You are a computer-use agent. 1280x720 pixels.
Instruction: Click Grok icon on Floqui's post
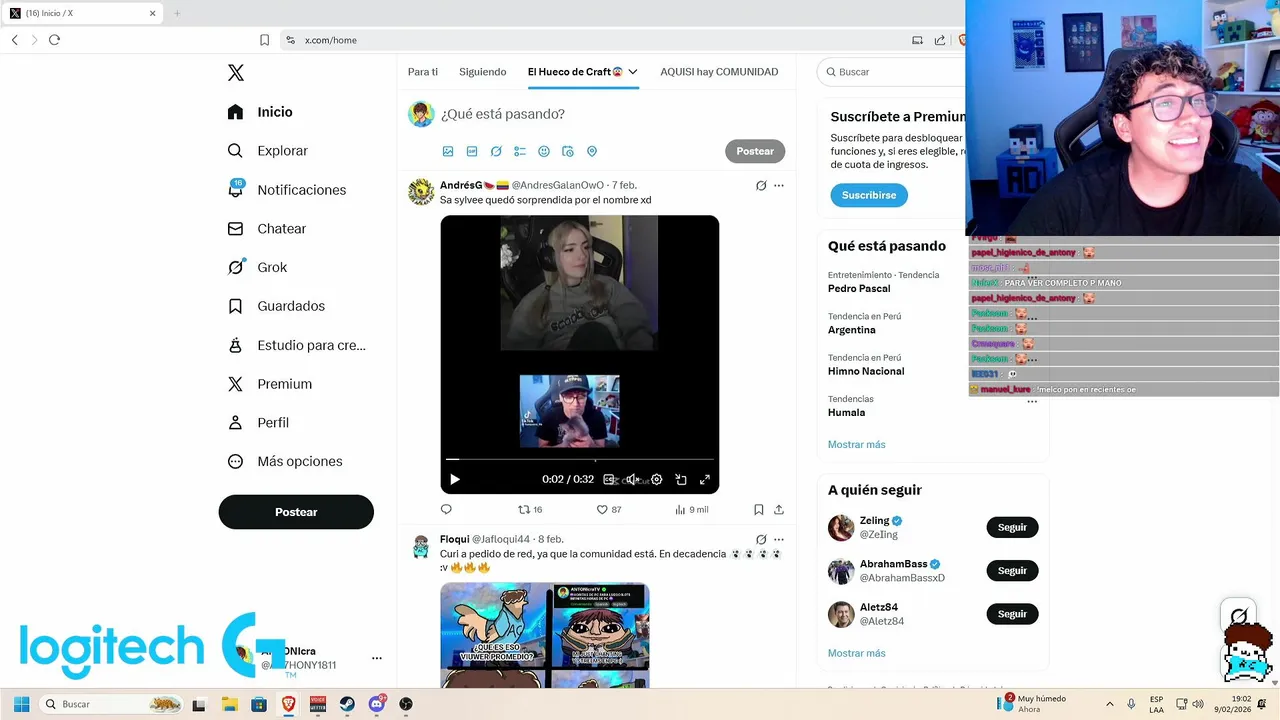[761, 539]
